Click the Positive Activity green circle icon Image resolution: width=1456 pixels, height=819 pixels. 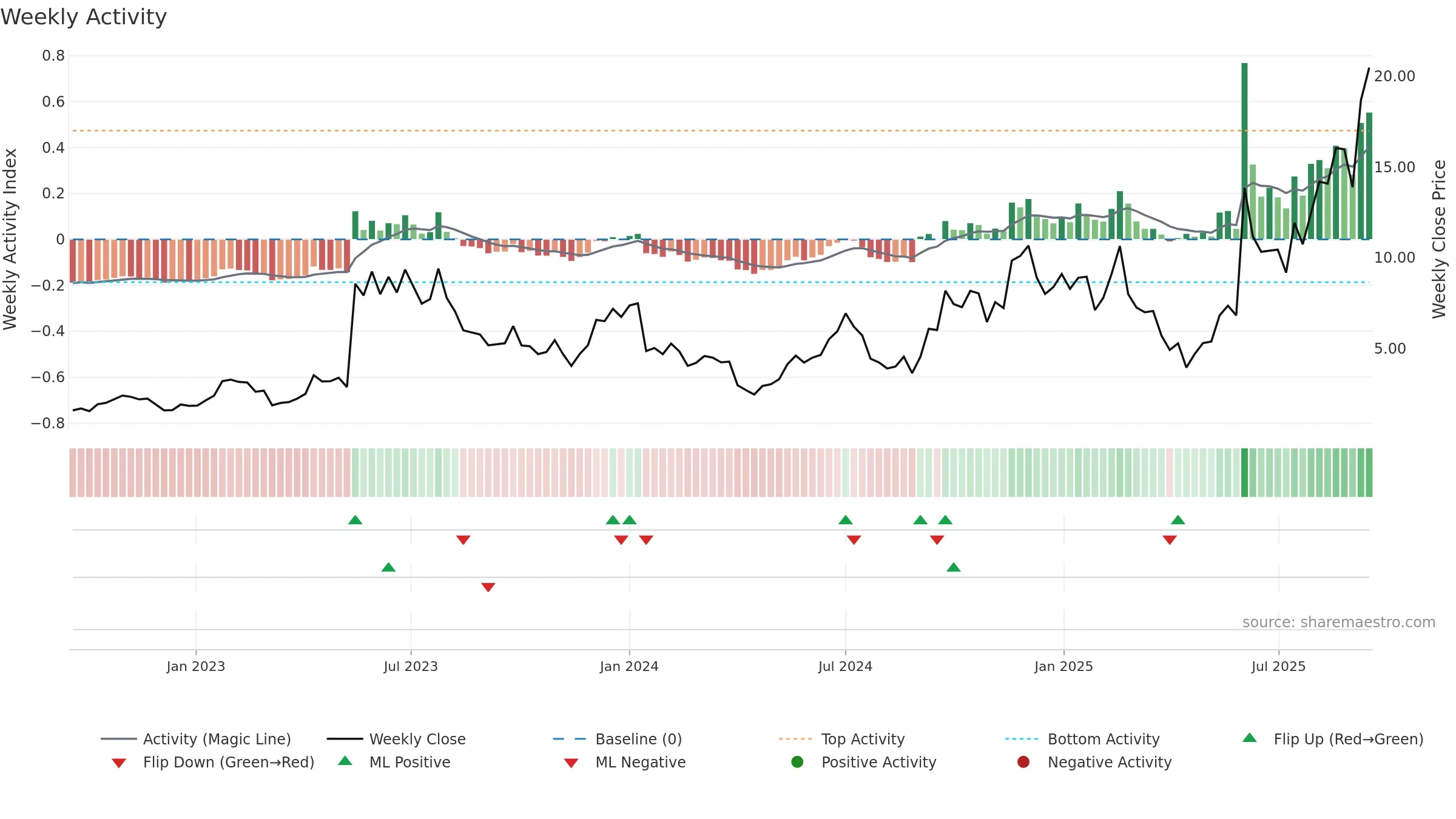(x=797, y=762)
